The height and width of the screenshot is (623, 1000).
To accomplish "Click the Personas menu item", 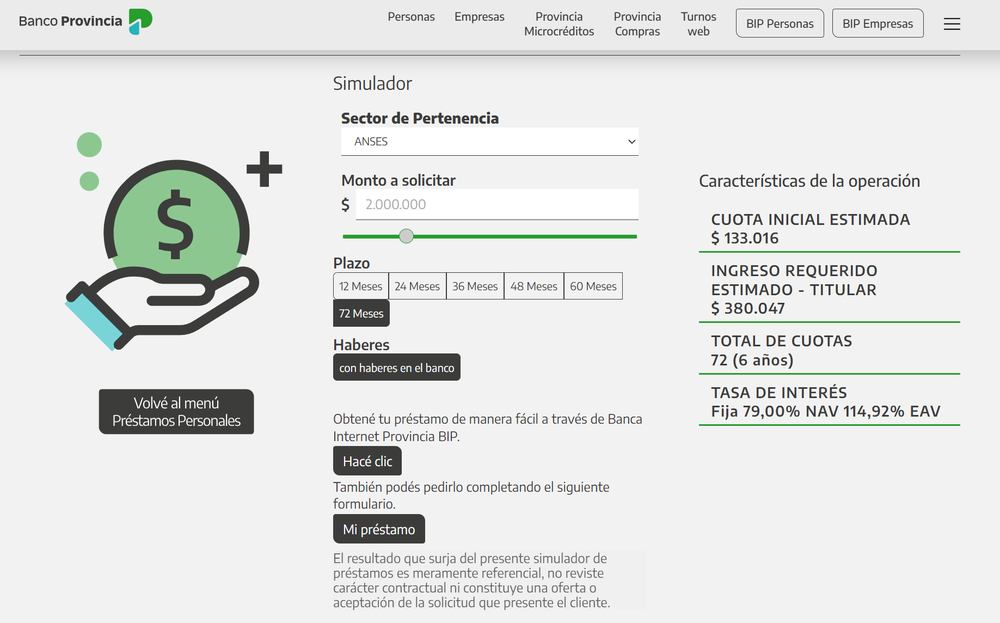I will pos(411,17).
